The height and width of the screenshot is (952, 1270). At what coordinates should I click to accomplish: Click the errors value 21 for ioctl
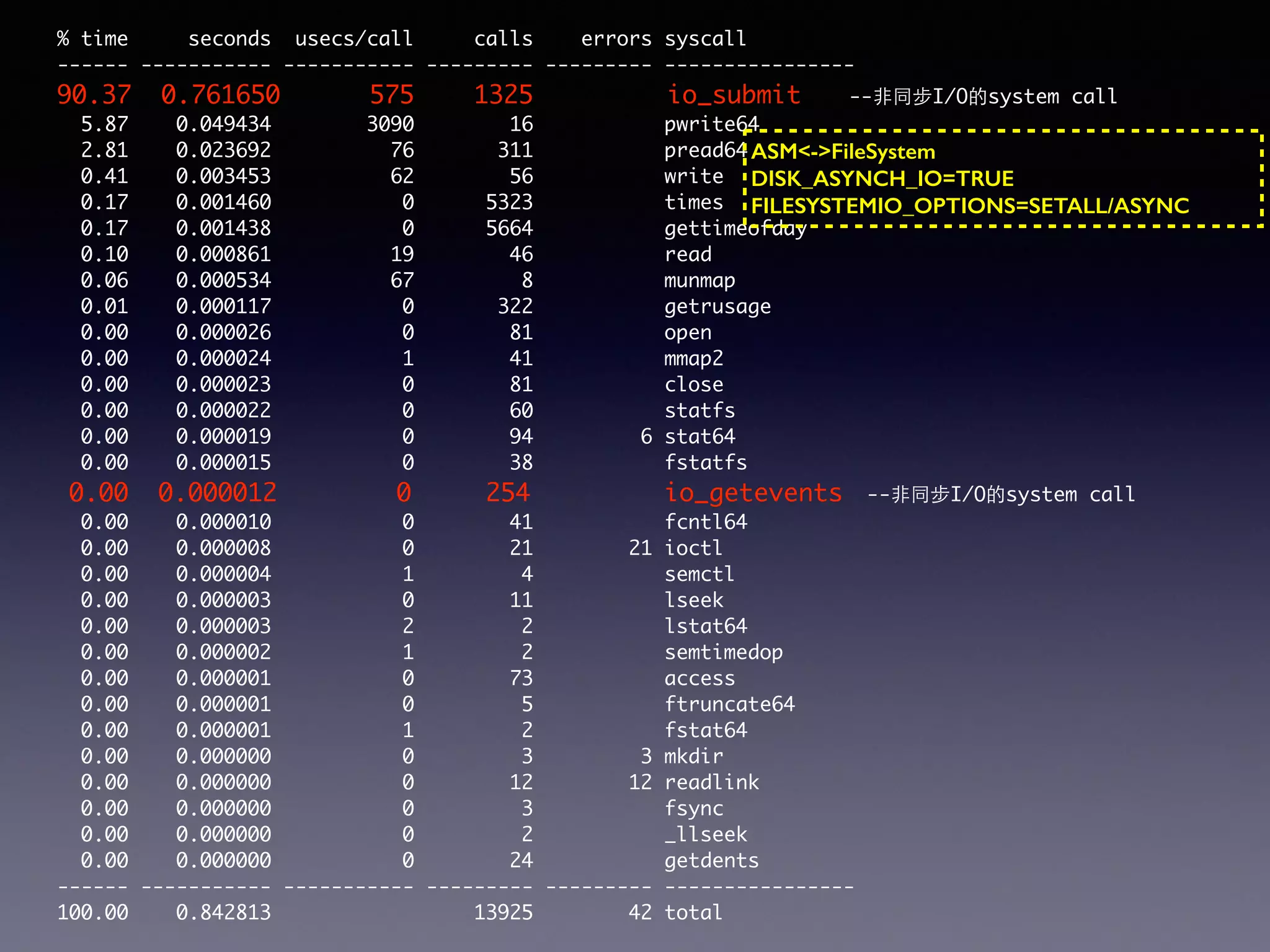[640, 548]
